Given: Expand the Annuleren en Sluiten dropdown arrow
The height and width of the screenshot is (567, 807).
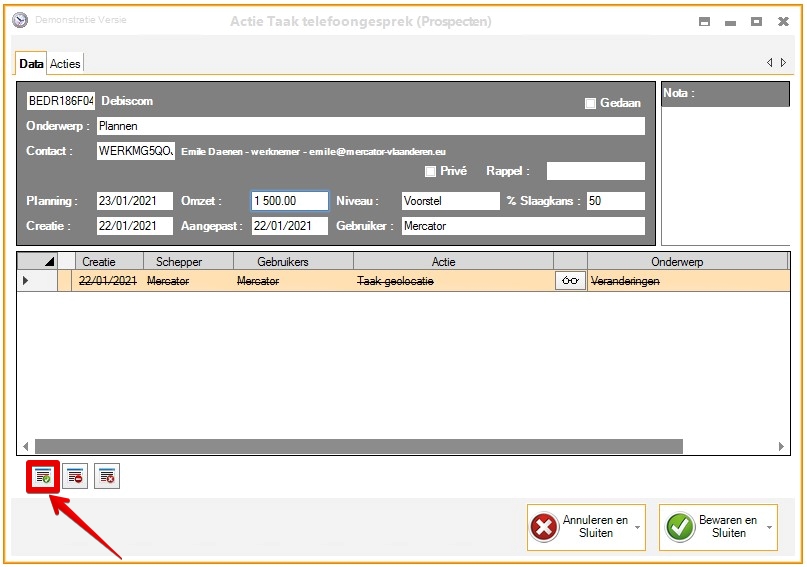Looking at the screenshot, I should [x=637, y=527].
